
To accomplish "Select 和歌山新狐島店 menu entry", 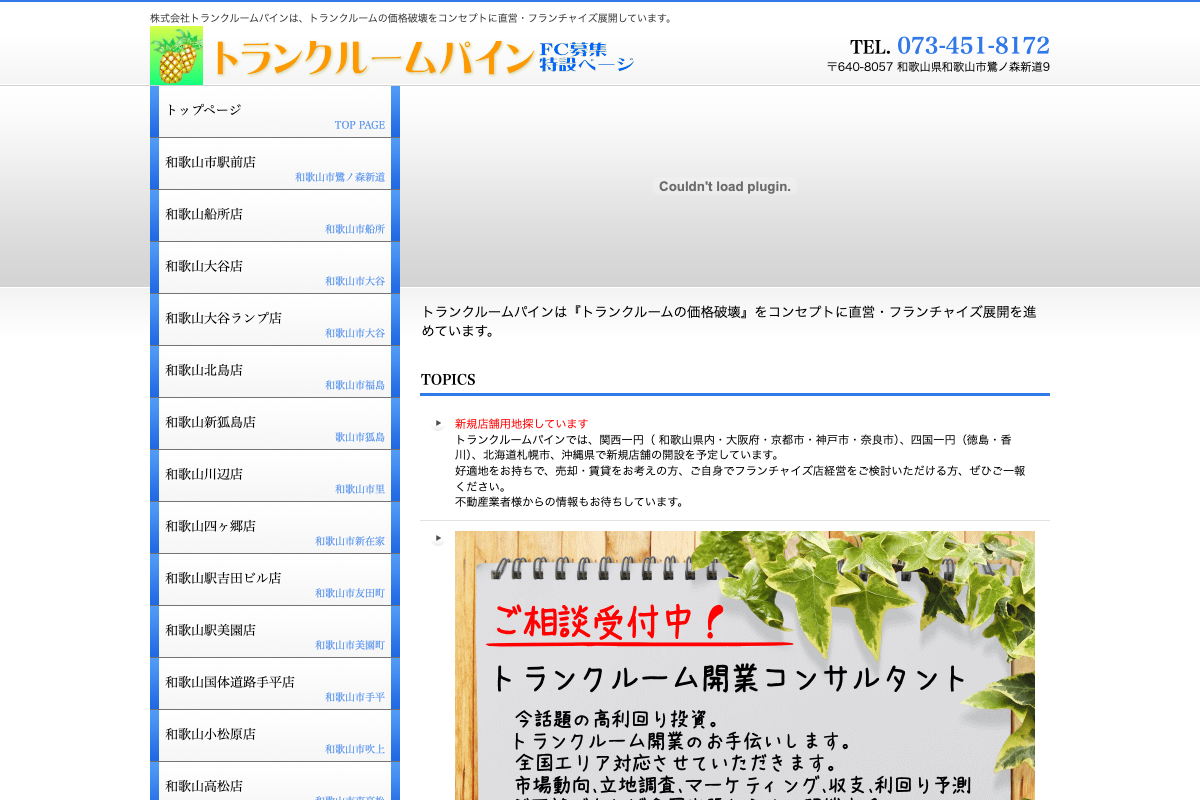I will point(275,424).
